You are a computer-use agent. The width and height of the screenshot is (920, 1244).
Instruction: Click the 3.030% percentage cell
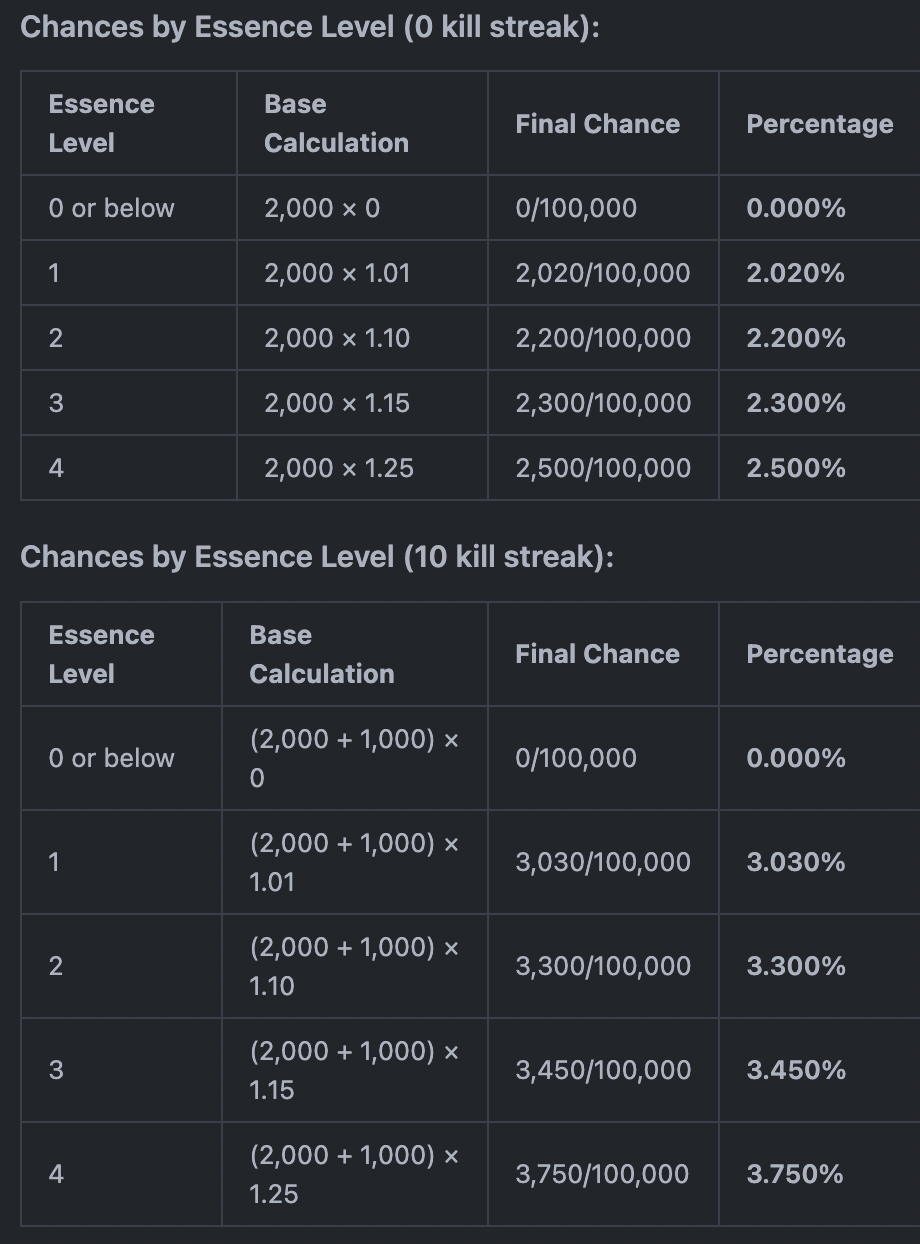(x=796, y=862)
